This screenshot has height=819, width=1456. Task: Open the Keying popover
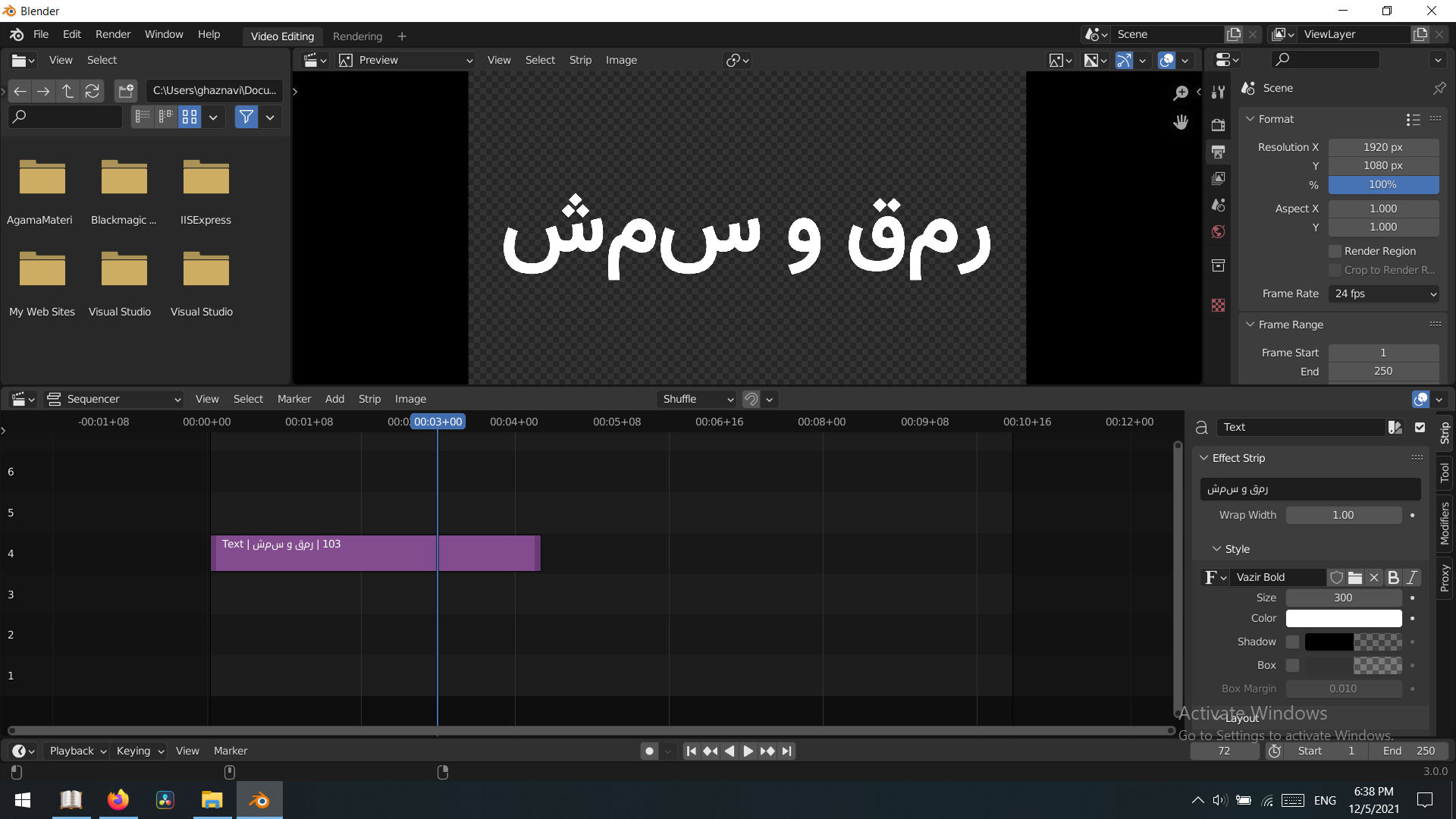coord(139,751)
